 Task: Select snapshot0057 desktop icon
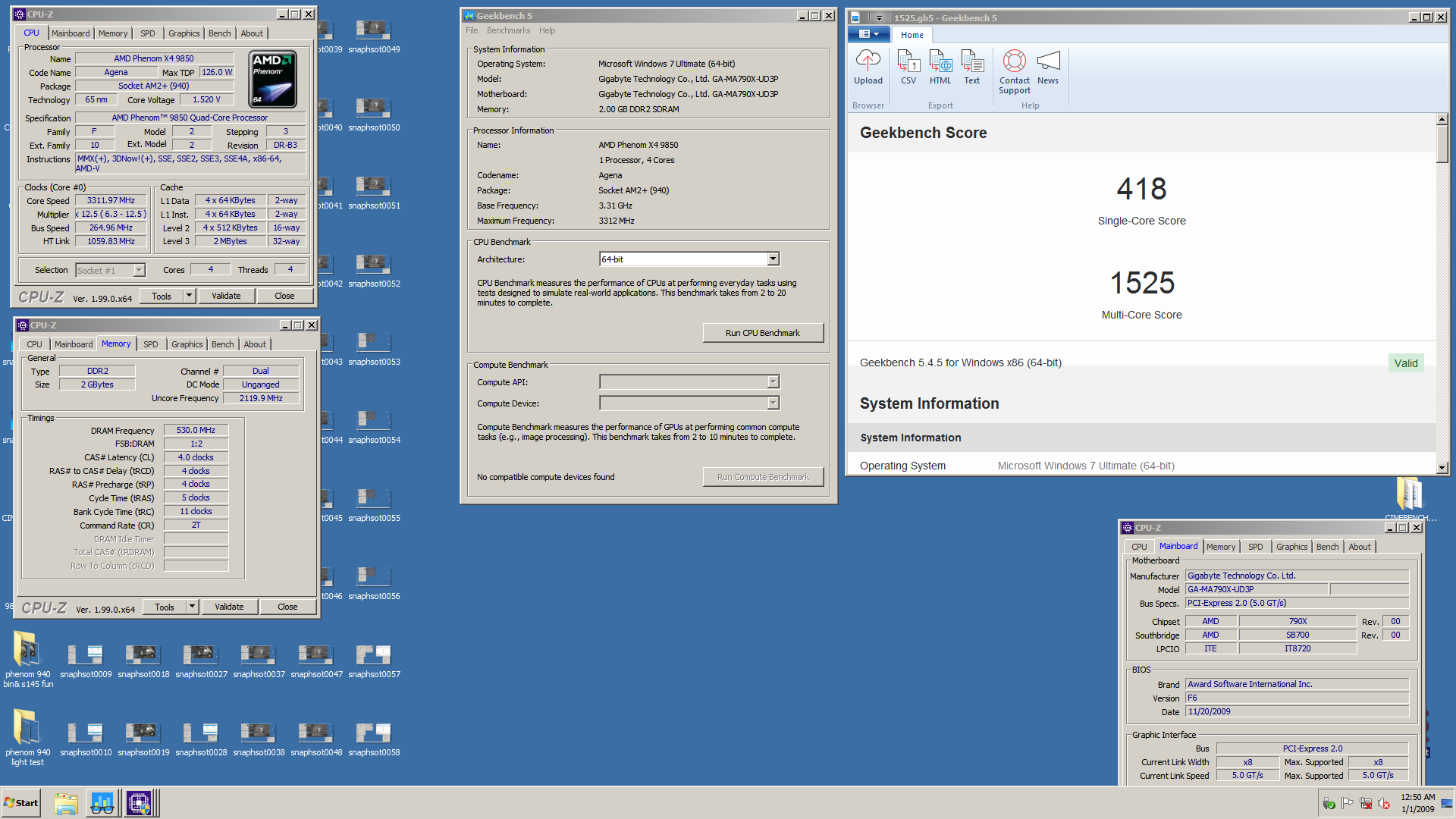click(374, 661)
